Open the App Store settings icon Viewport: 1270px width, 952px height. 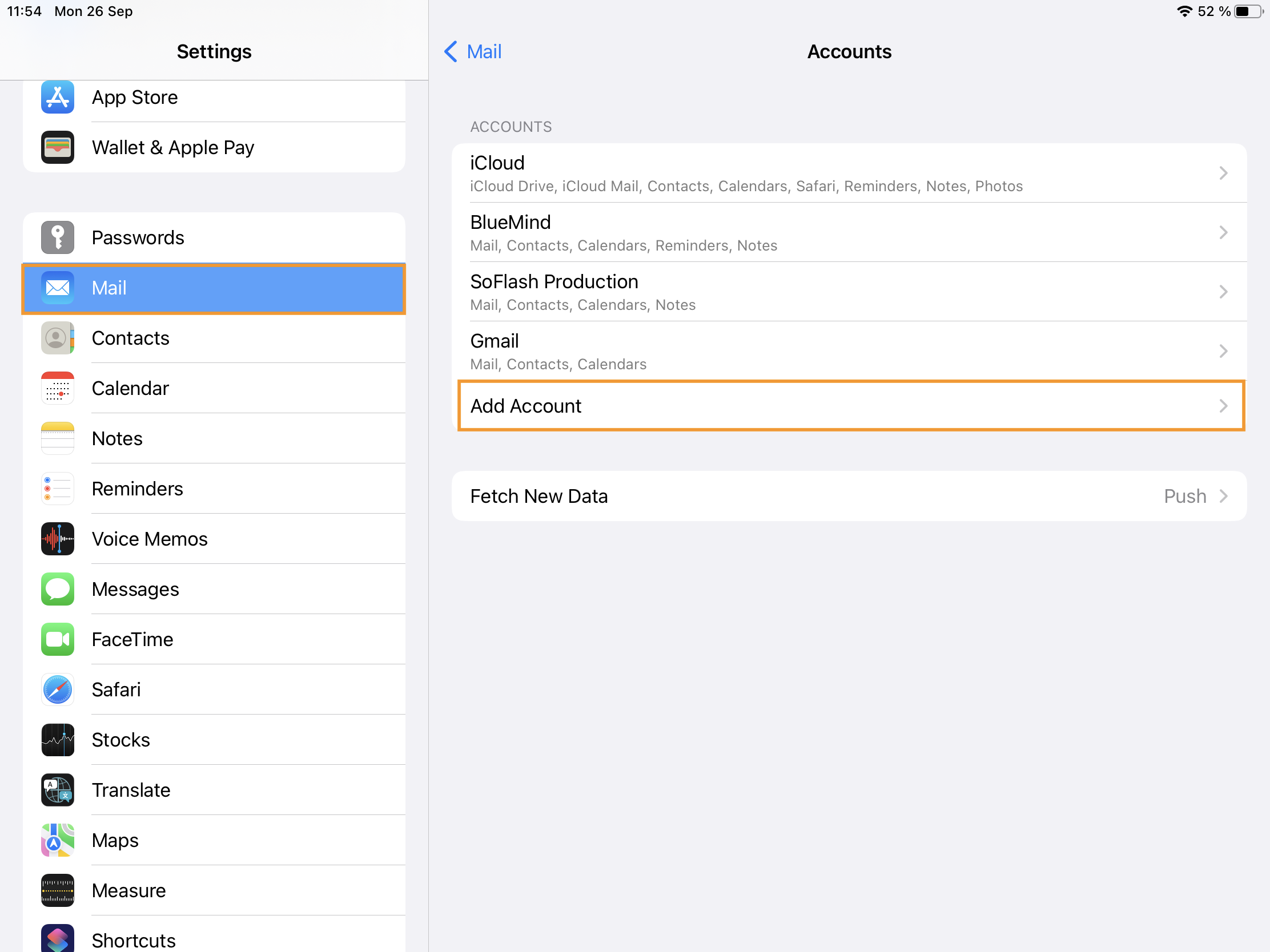point(58,97)
